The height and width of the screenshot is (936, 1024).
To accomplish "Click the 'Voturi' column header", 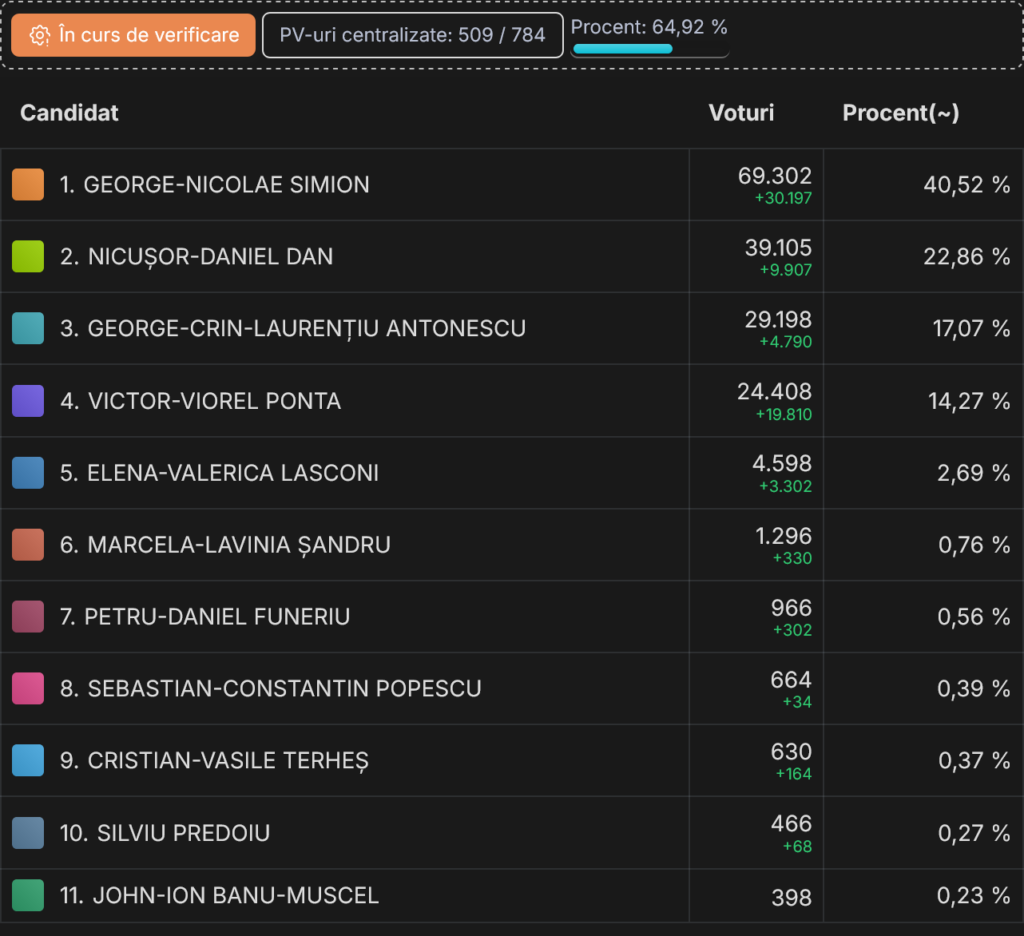I will click(741, 113).
